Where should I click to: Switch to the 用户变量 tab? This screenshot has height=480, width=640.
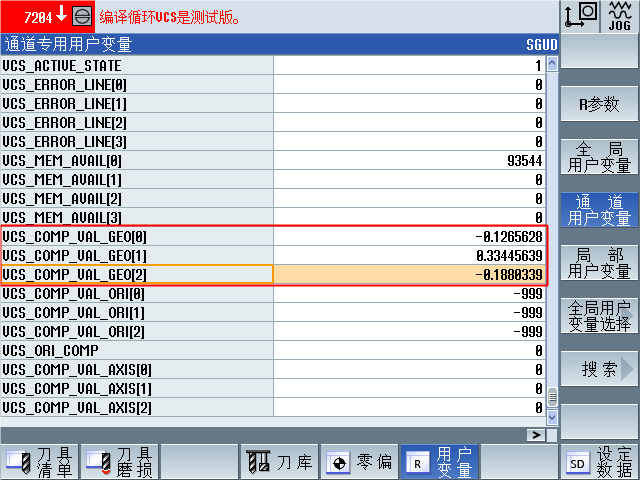[x=440, y=462]
